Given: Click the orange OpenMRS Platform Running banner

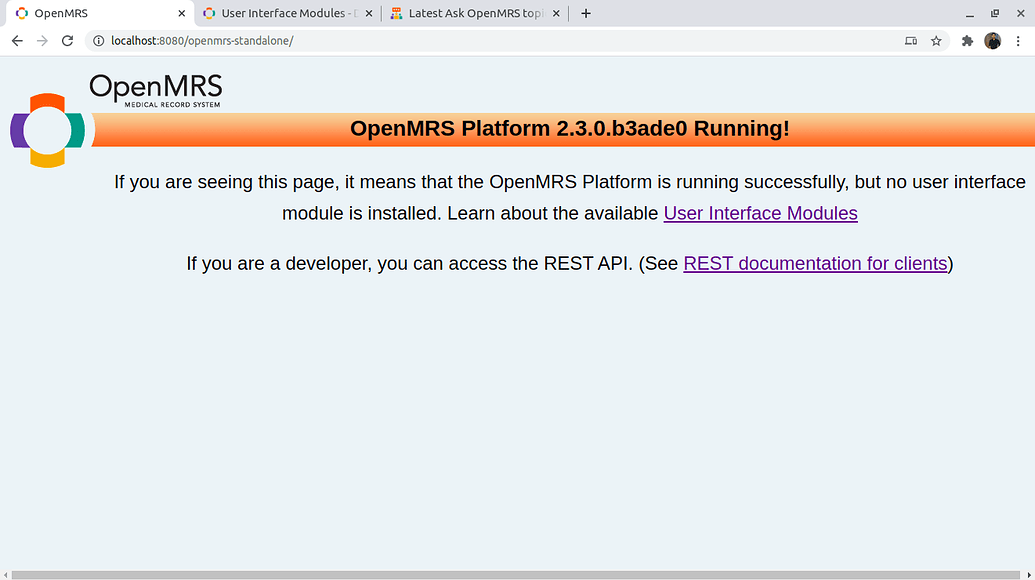Looking at the screenshot, I should [x=569, y=129].
